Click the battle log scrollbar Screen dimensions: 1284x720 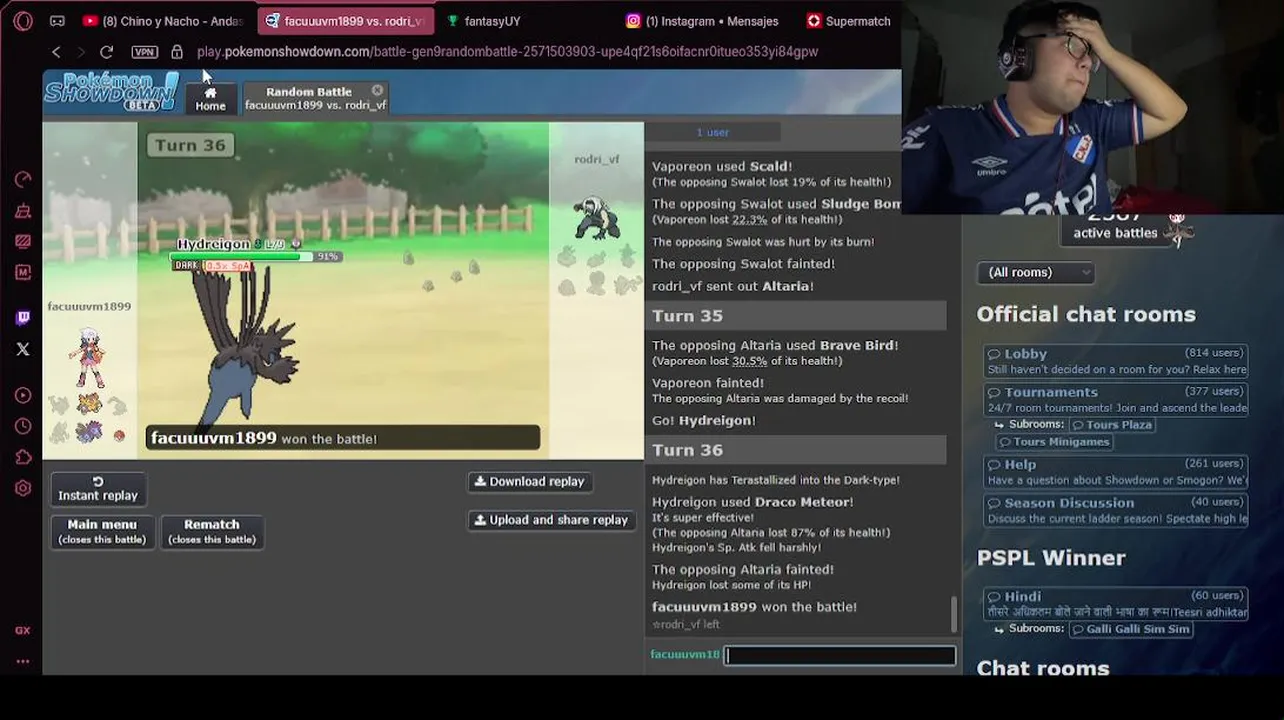pos(954,614)
